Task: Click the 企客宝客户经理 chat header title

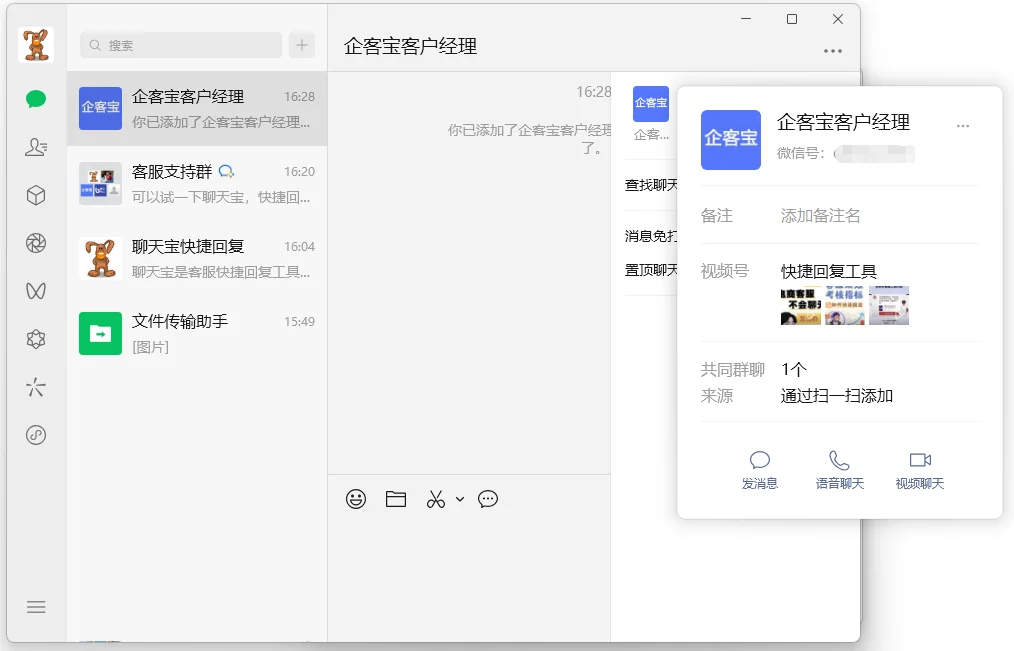Action: click(411, 47)
